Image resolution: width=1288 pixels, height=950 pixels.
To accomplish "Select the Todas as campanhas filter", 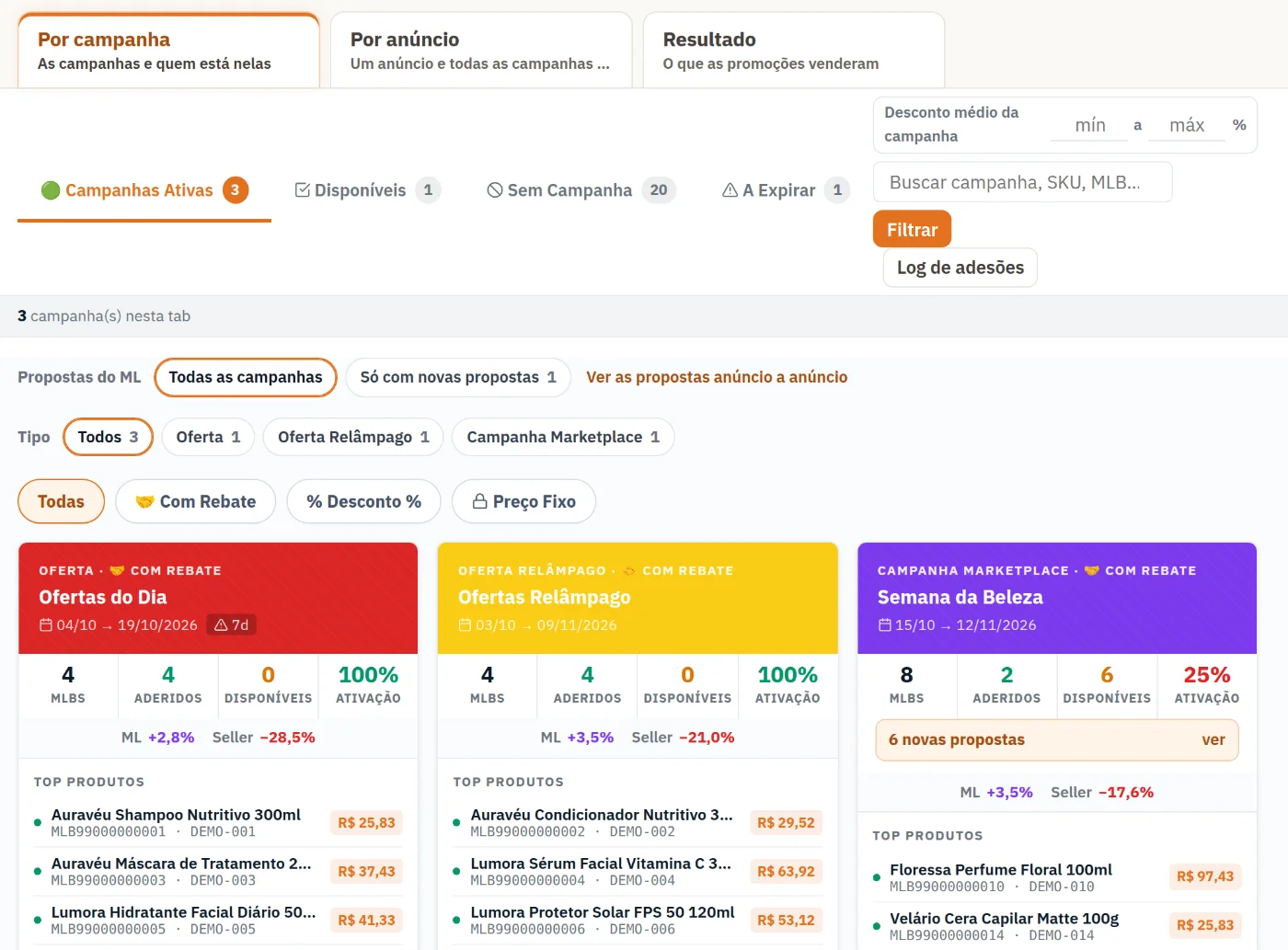I will tap(246, 377).
